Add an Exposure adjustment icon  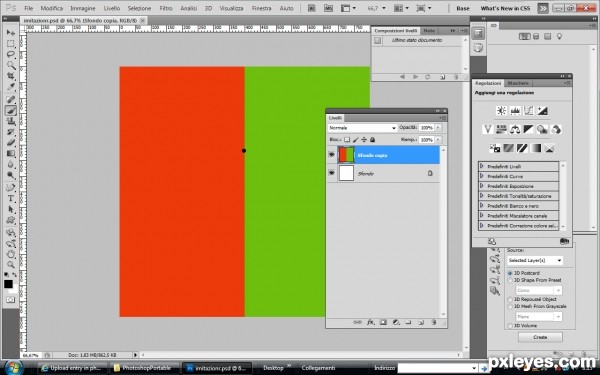[x=542, y=111]
